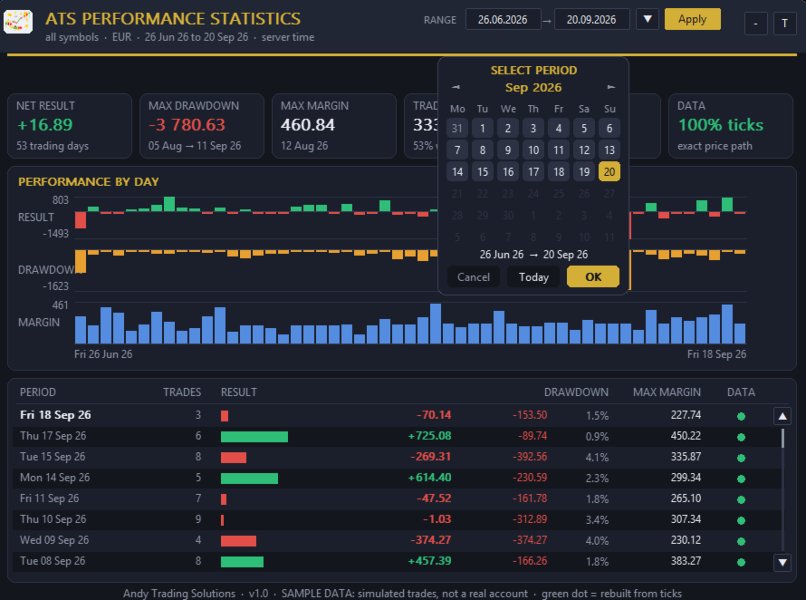Click the green result bar for Thu 17 Sep
Viewport: 806px width, 600px height.
[x=254, y=437]
